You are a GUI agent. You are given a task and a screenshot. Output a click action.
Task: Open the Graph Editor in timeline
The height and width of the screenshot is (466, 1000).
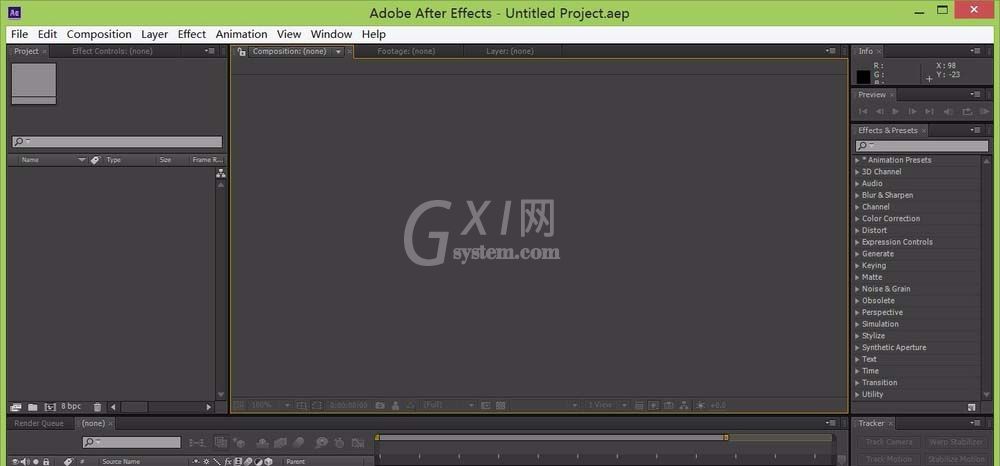tap(358, 442)
